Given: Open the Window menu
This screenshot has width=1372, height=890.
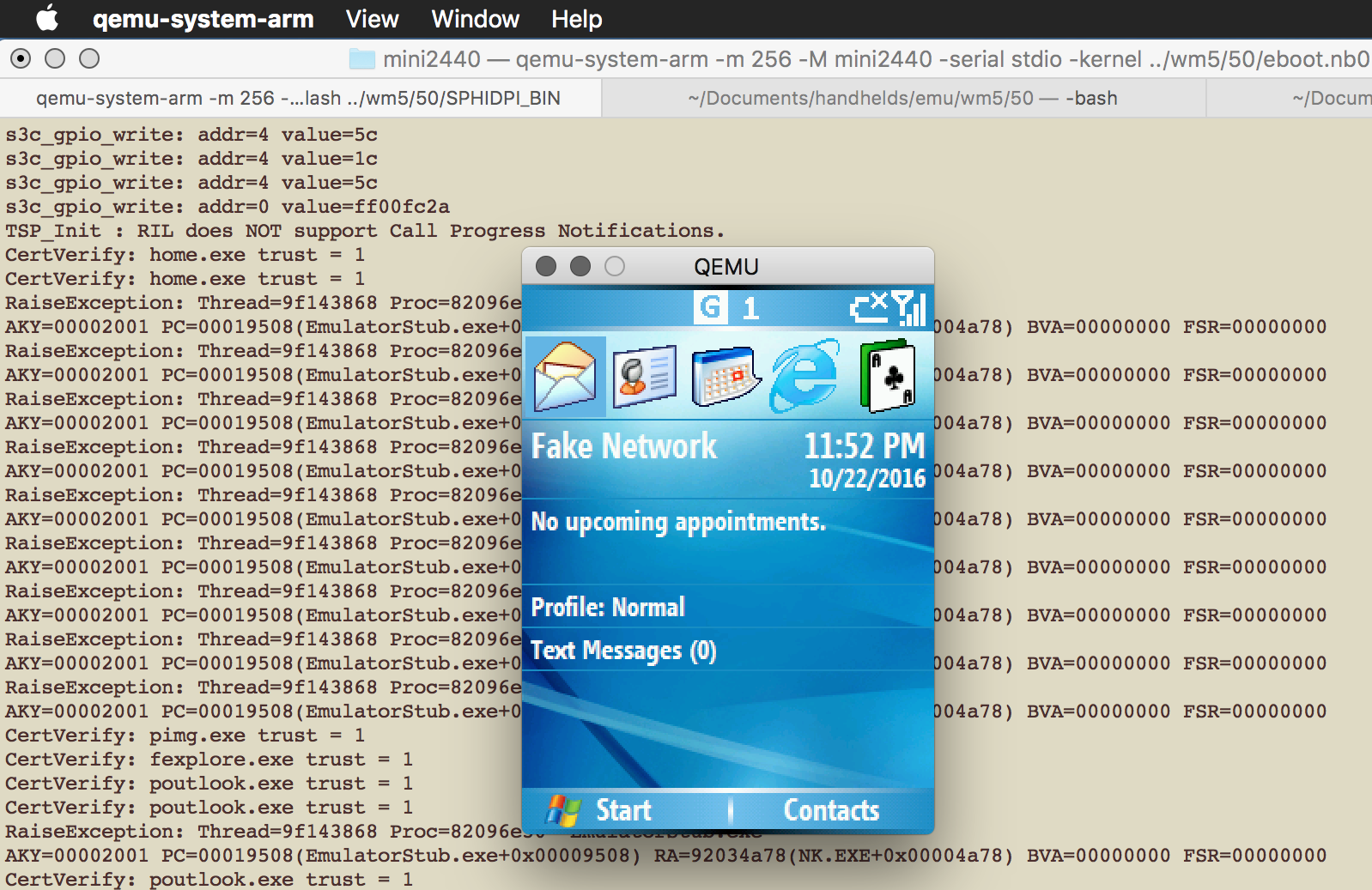Looking at the screenshot, I should [x=475, y=19].
